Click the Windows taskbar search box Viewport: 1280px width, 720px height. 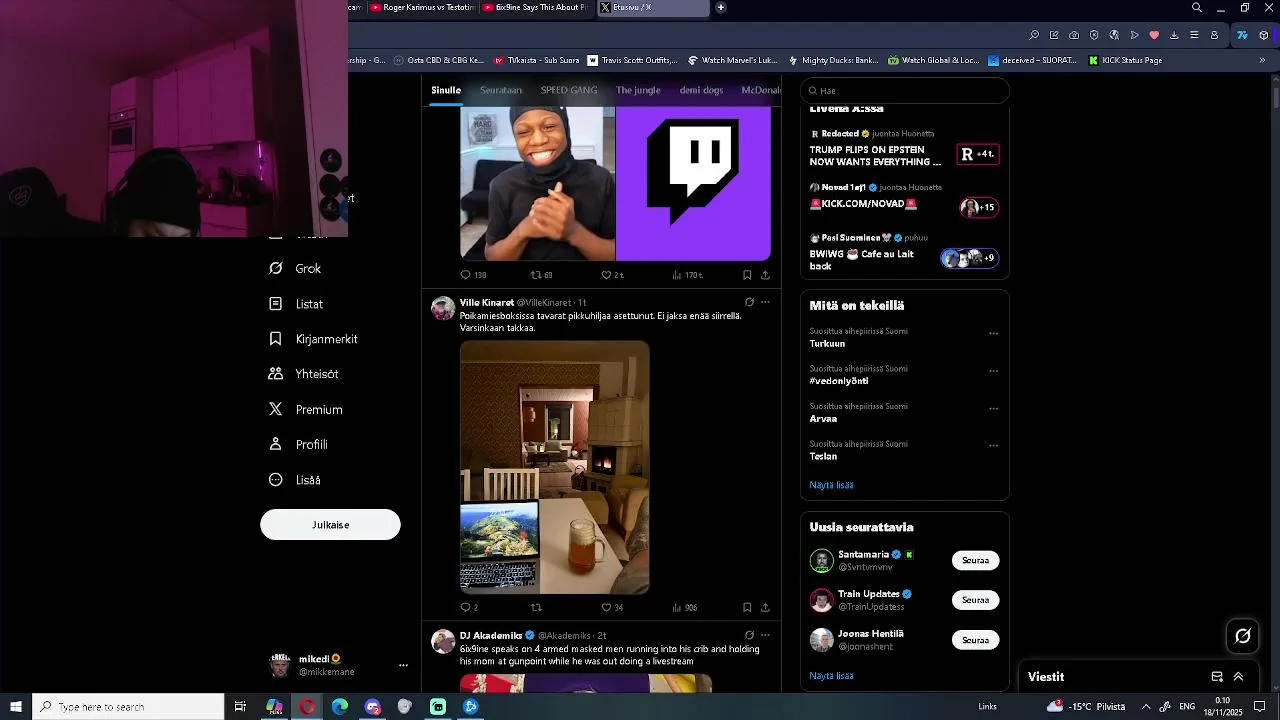[128, 707]
